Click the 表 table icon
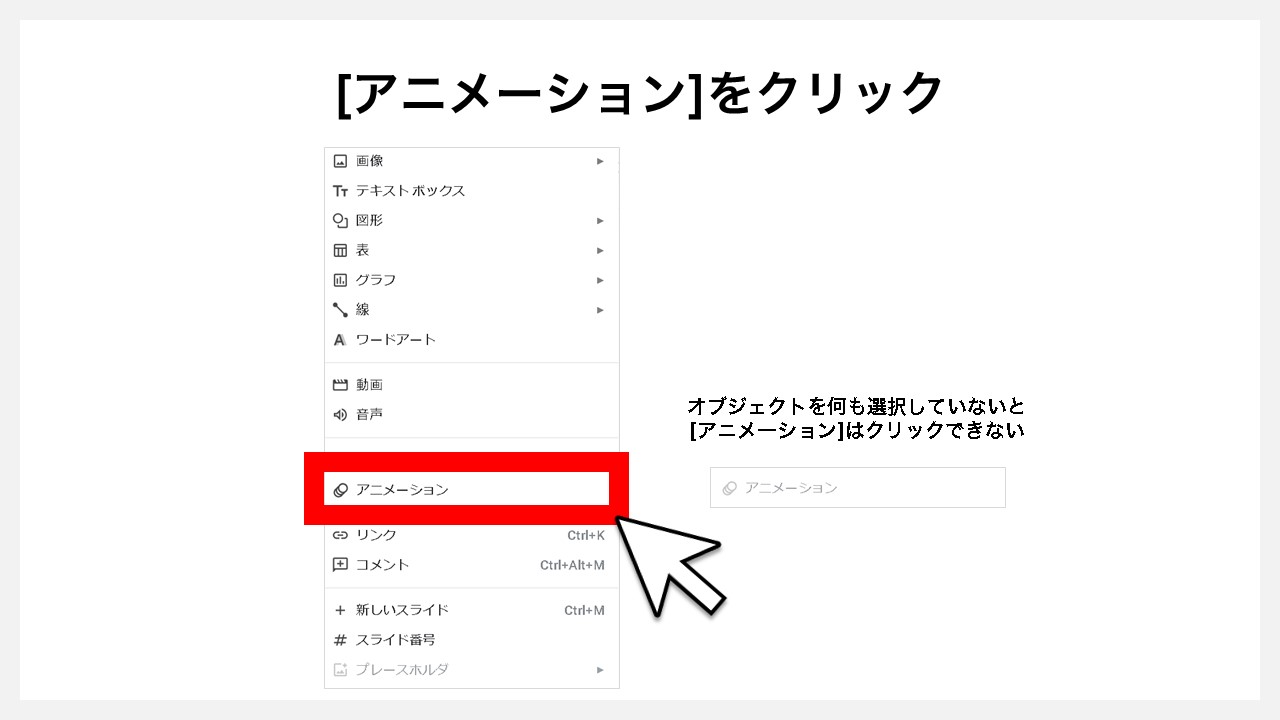Viewport: 1280px width, 720px height. click(340, 249)
